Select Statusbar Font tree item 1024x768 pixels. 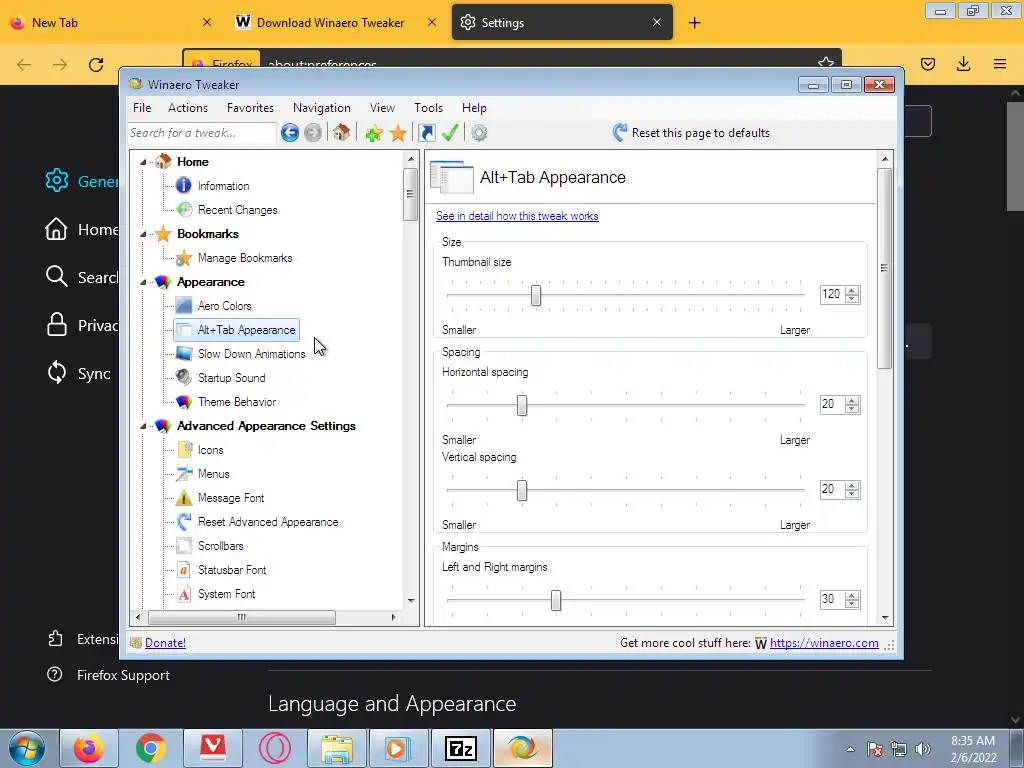pos(232,570)
